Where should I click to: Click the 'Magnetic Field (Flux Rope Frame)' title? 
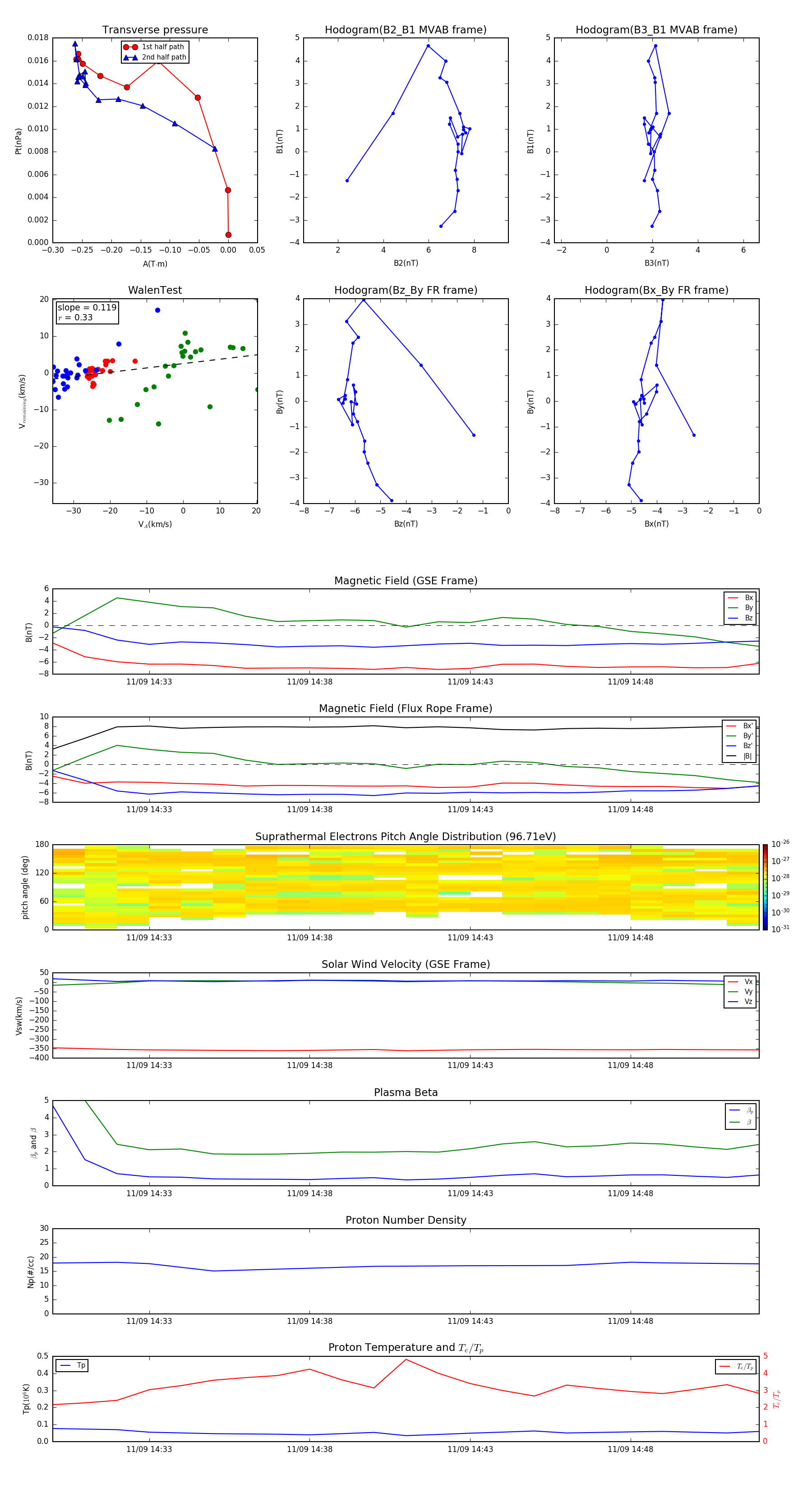click(x=406, y=709)
